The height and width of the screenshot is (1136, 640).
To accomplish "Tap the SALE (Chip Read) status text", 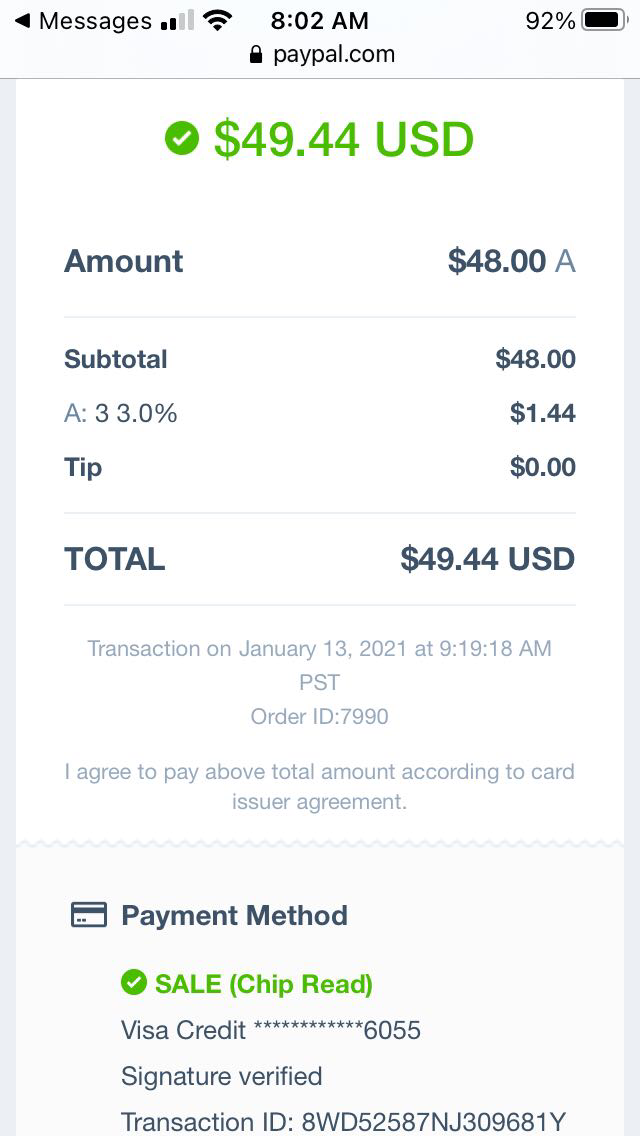I will (264, 984).
